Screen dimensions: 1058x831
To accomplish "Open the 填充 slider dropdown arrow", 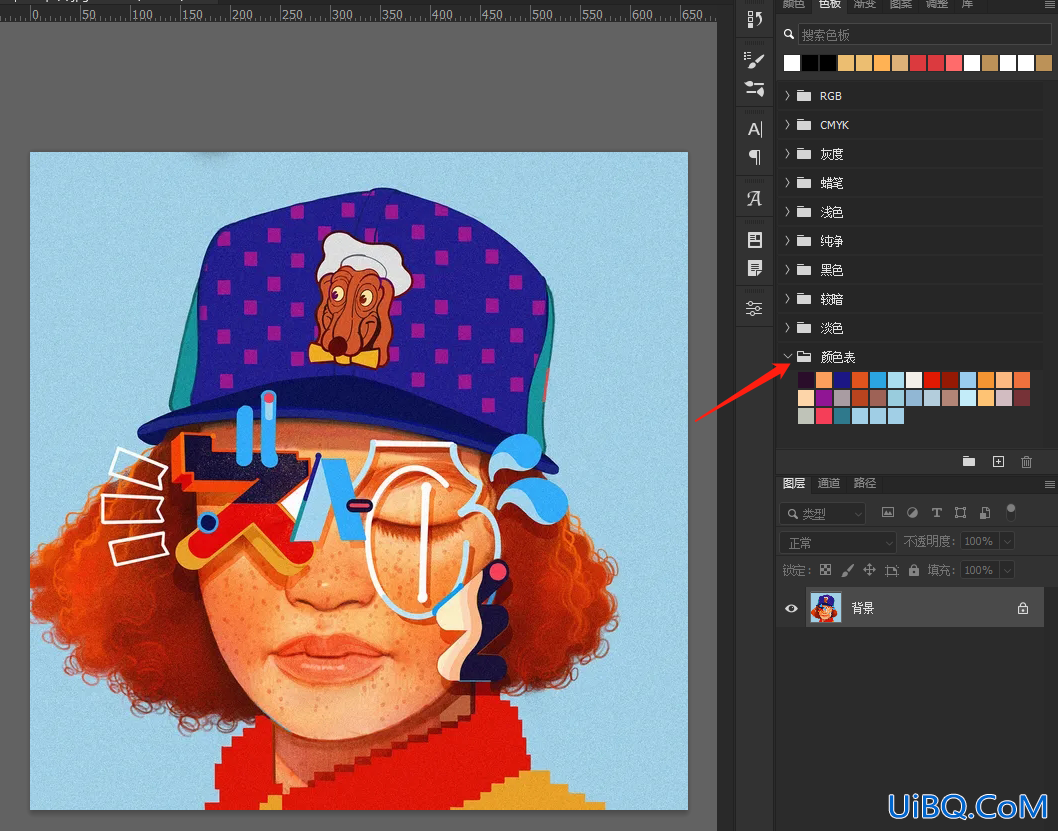I will (x=1007, y=570).
